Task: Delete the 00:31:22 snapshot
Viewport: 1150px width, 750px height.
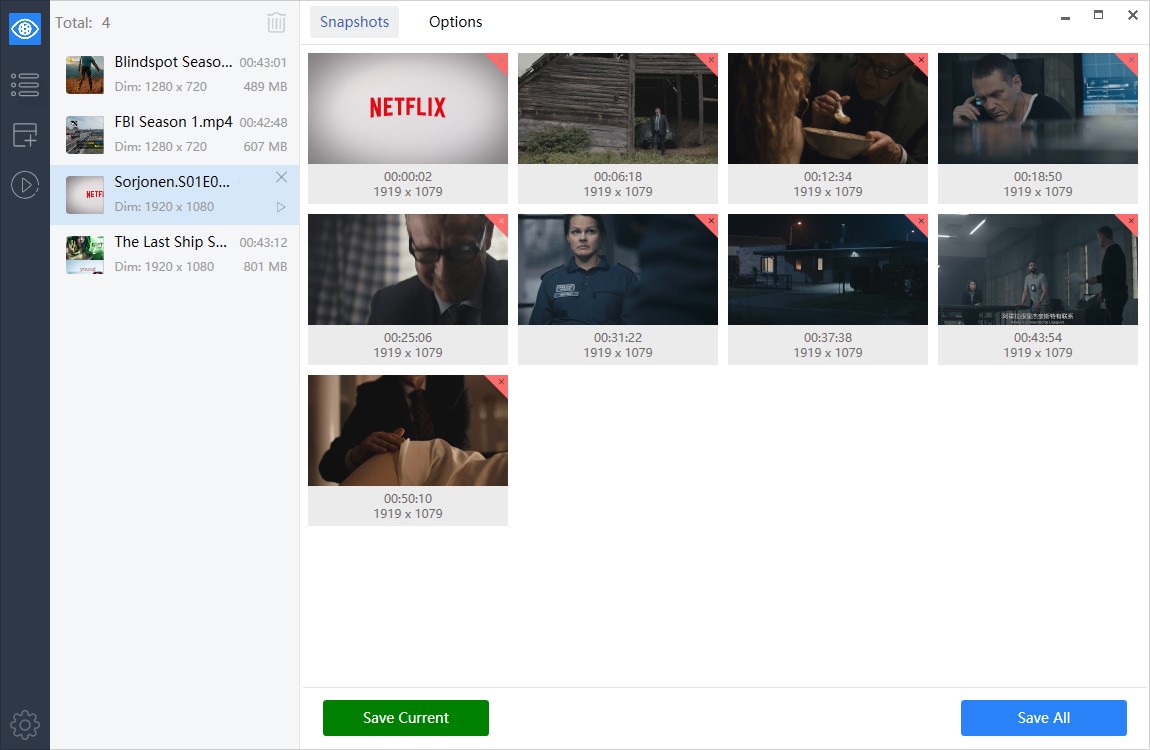Action: tap(711, 221)
